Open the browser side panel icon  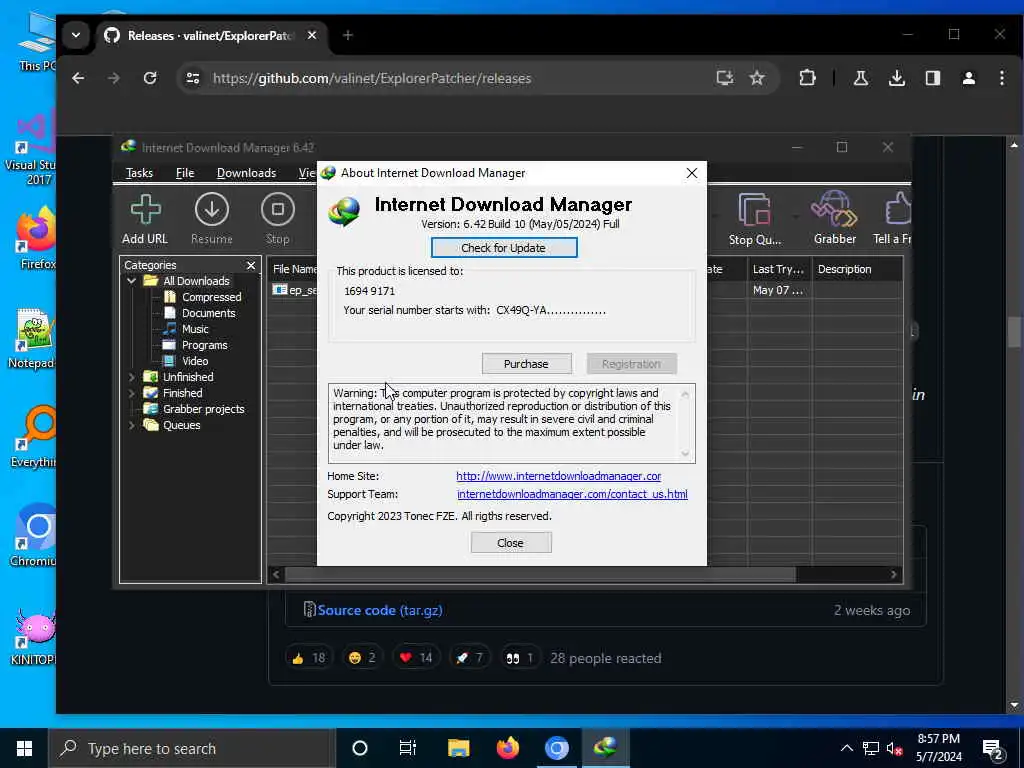click(933, 78)
